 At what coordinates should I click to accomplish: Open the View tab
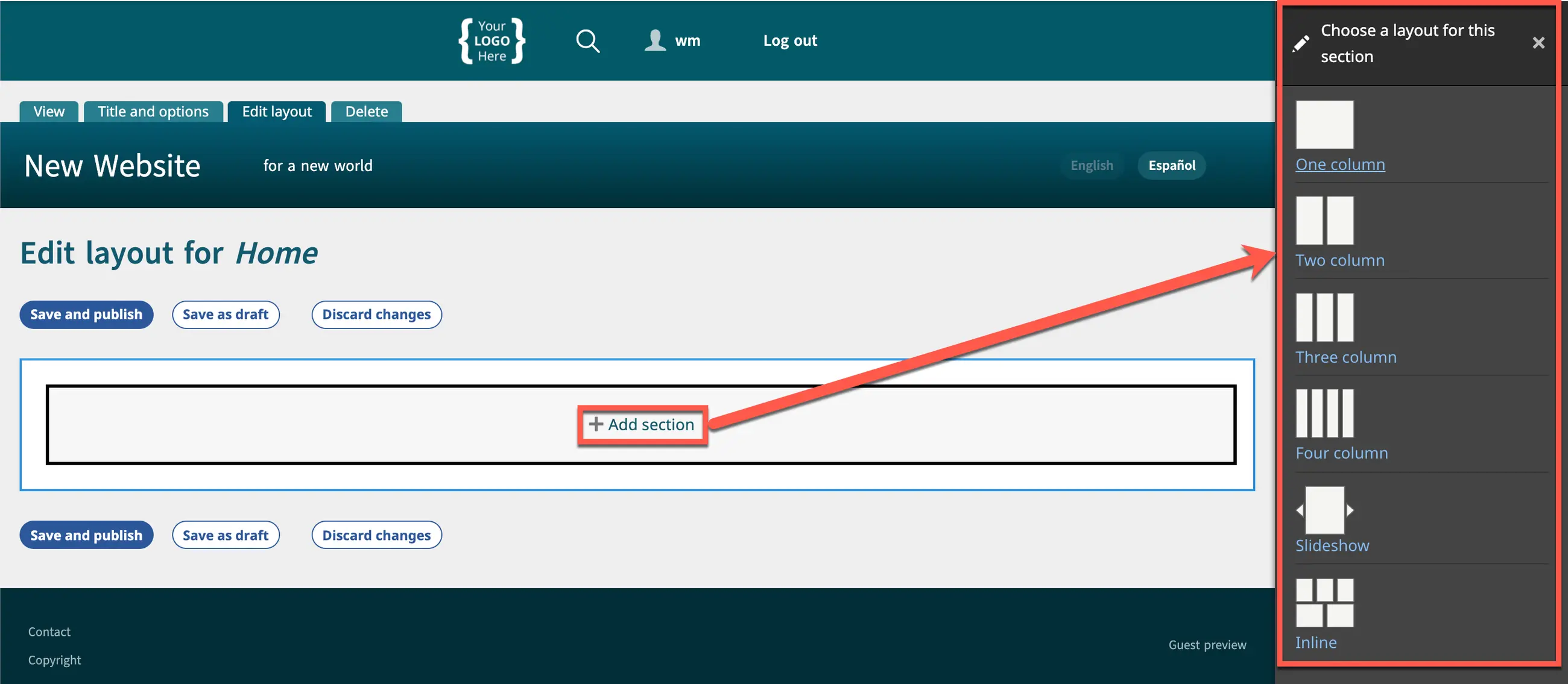point(49,112)
